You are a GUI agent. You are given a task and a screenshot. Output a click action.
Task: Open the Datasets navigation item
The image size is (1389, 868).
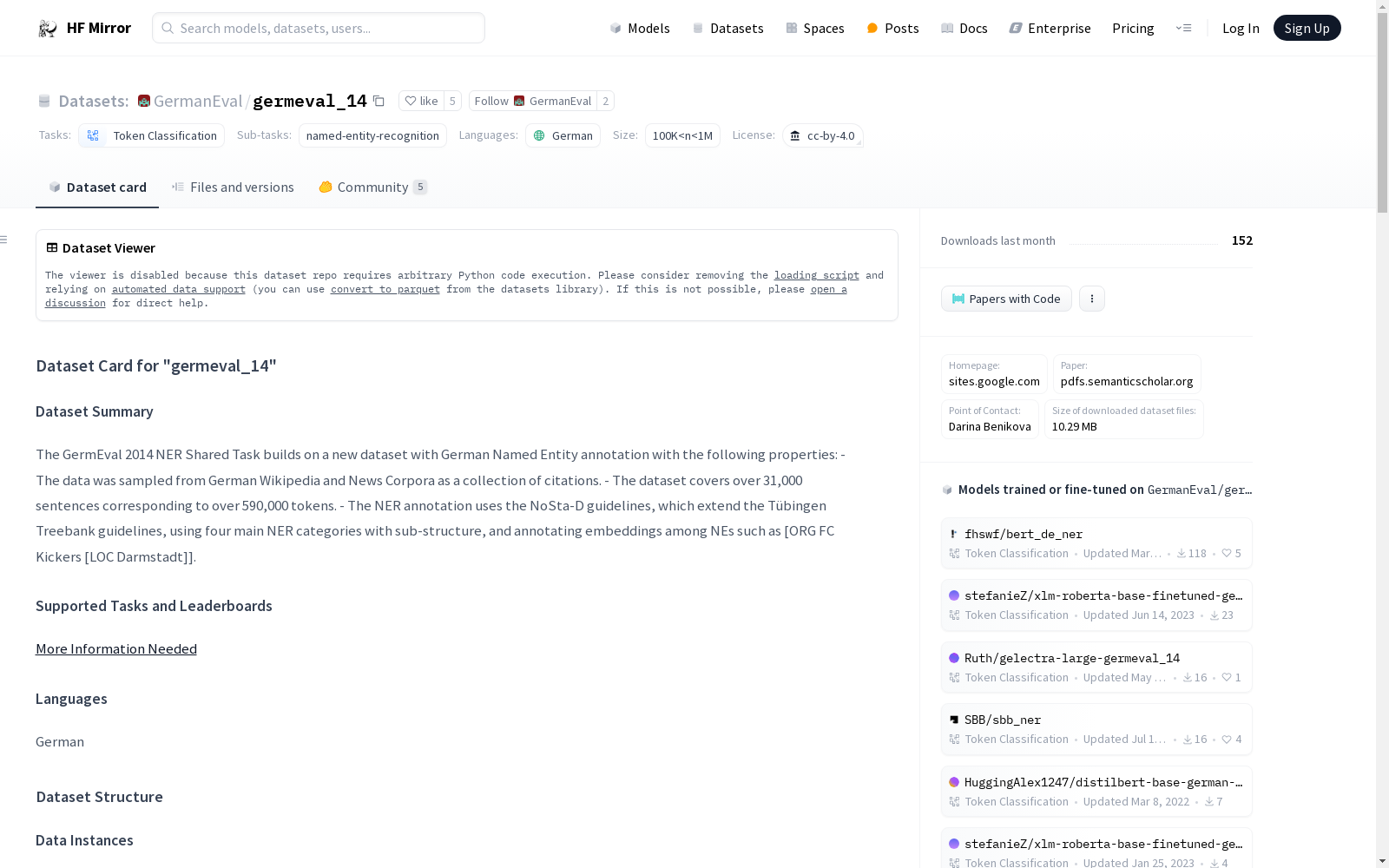tap(727, 28)
